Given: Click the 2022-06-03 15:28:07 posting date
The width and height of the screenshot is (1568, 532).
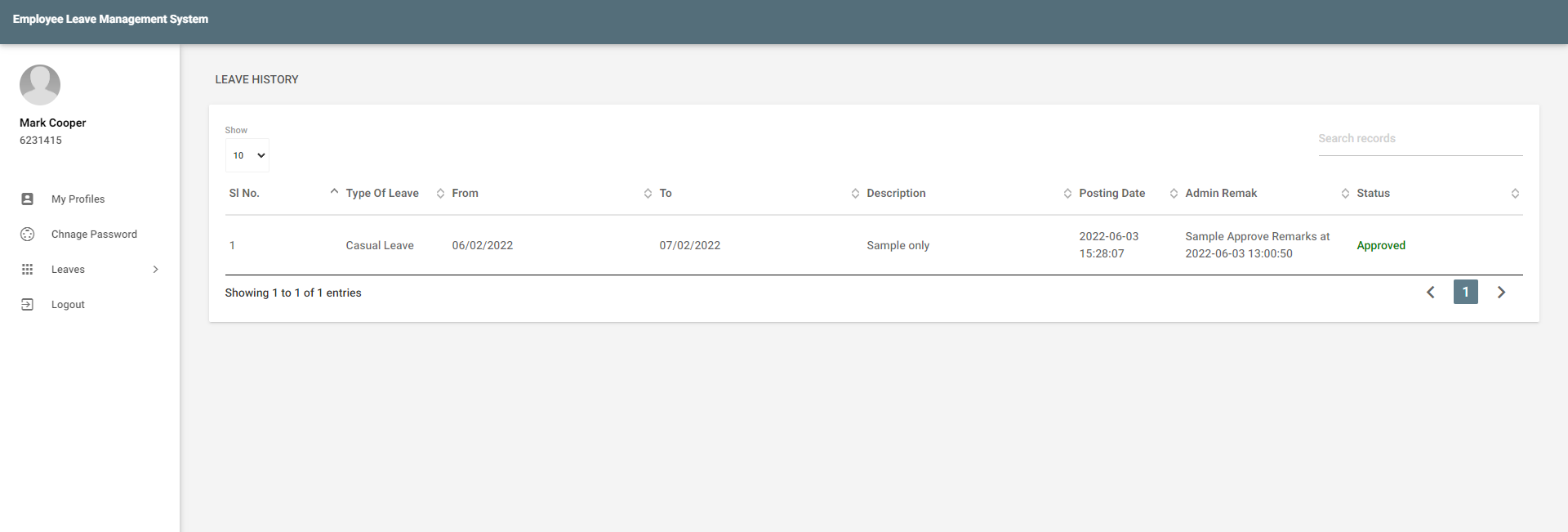Looking at the screenshot, I should point(1109,245).
